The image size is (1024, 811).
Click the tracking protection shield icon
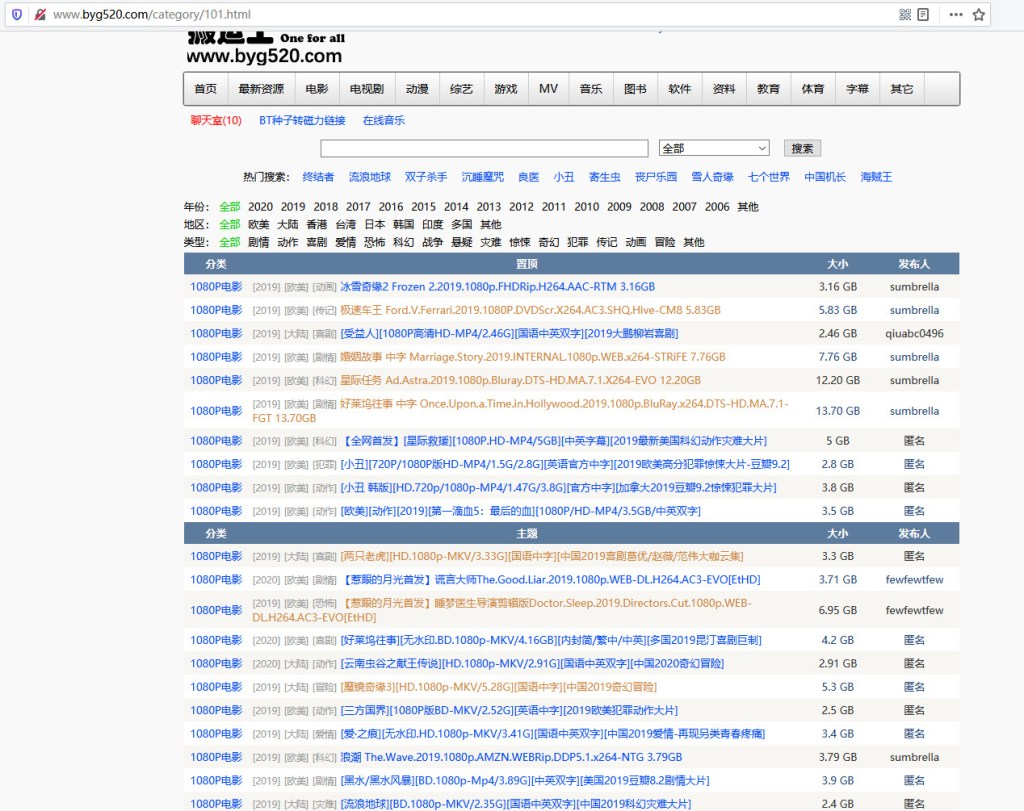(x=16, y=15)
